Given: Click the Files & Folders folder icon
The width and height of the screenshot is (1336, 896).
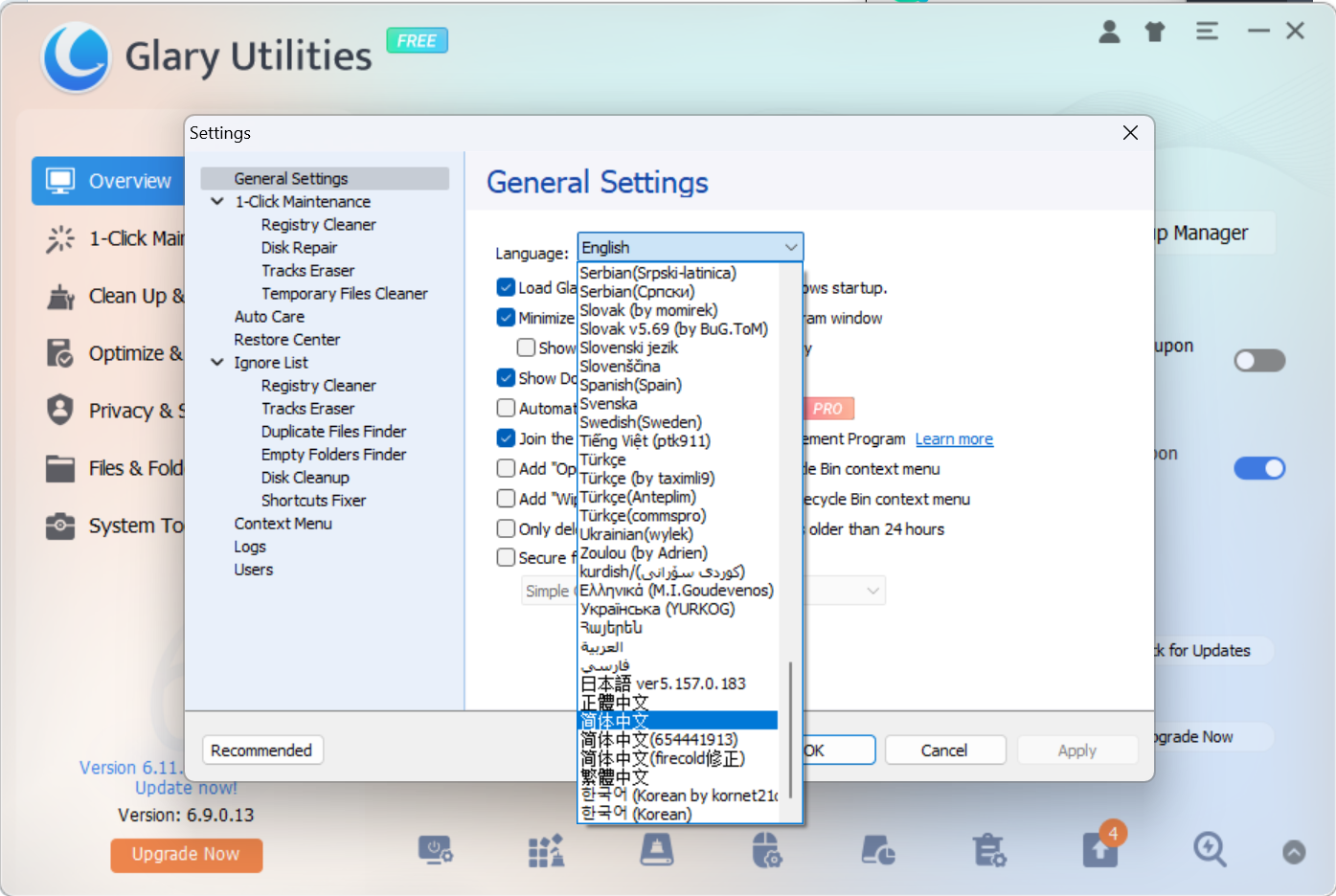Looking at the screenshot, I should pyautogui.click(x=60, y=468).
